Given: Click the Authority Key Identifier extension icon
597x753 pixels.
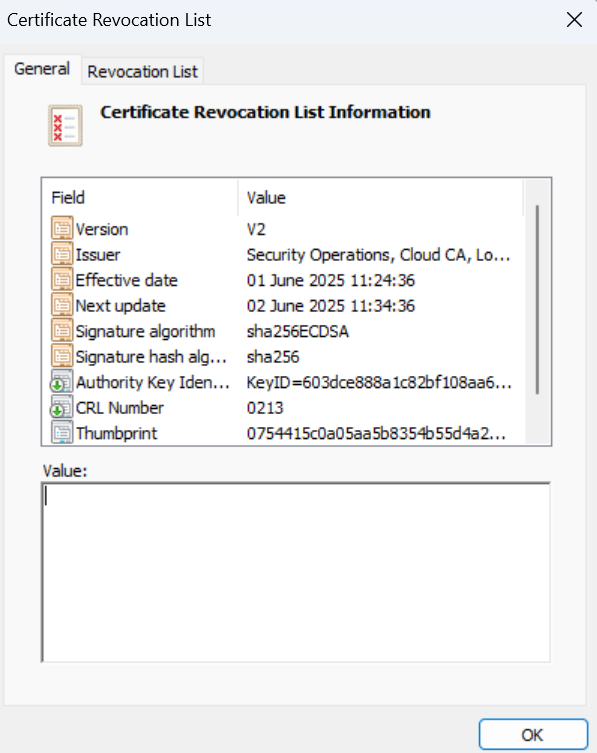Looking at the screenshot, I should [x=62, y=381].
